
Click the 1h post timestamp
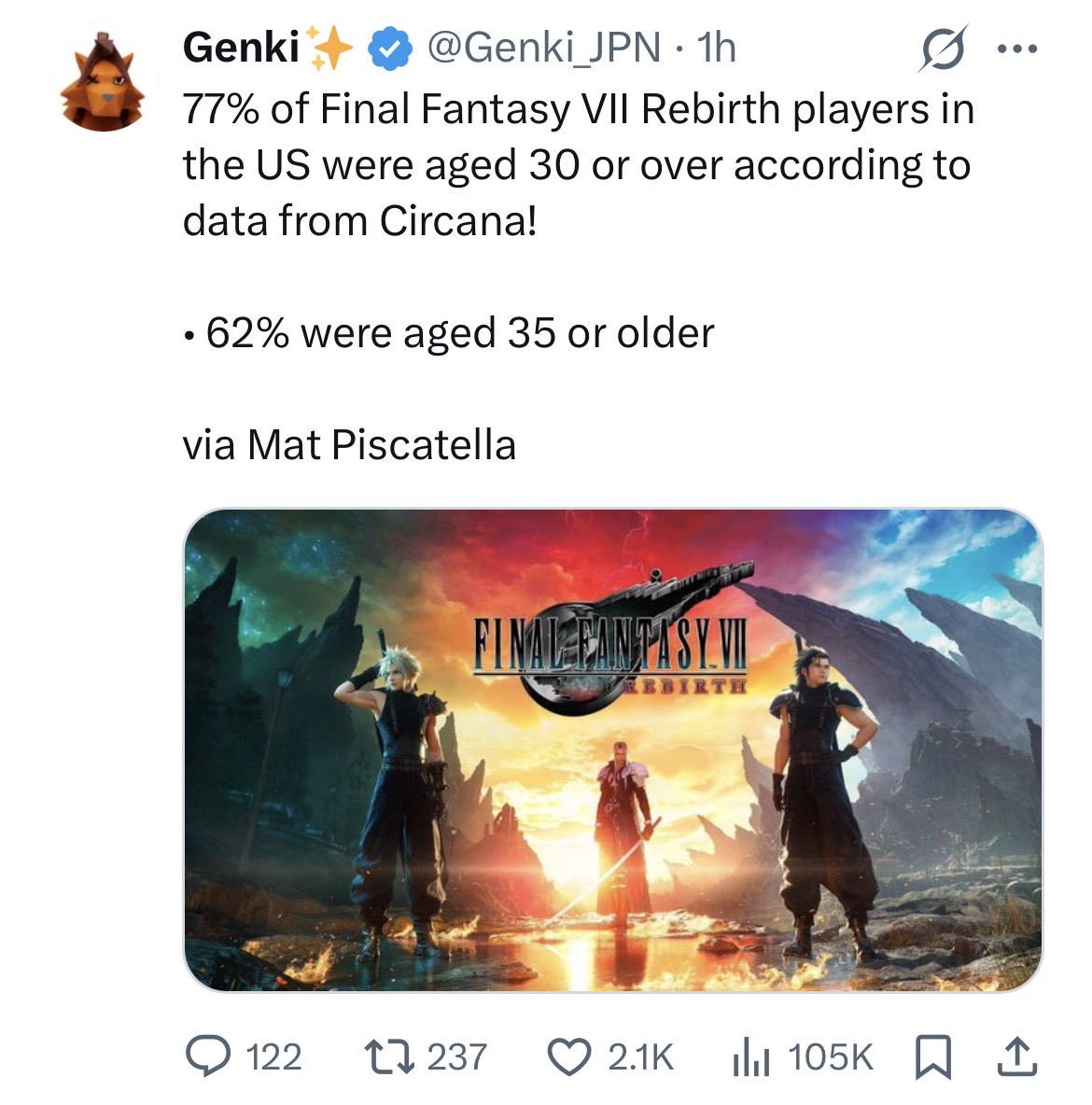click(716, 48)
